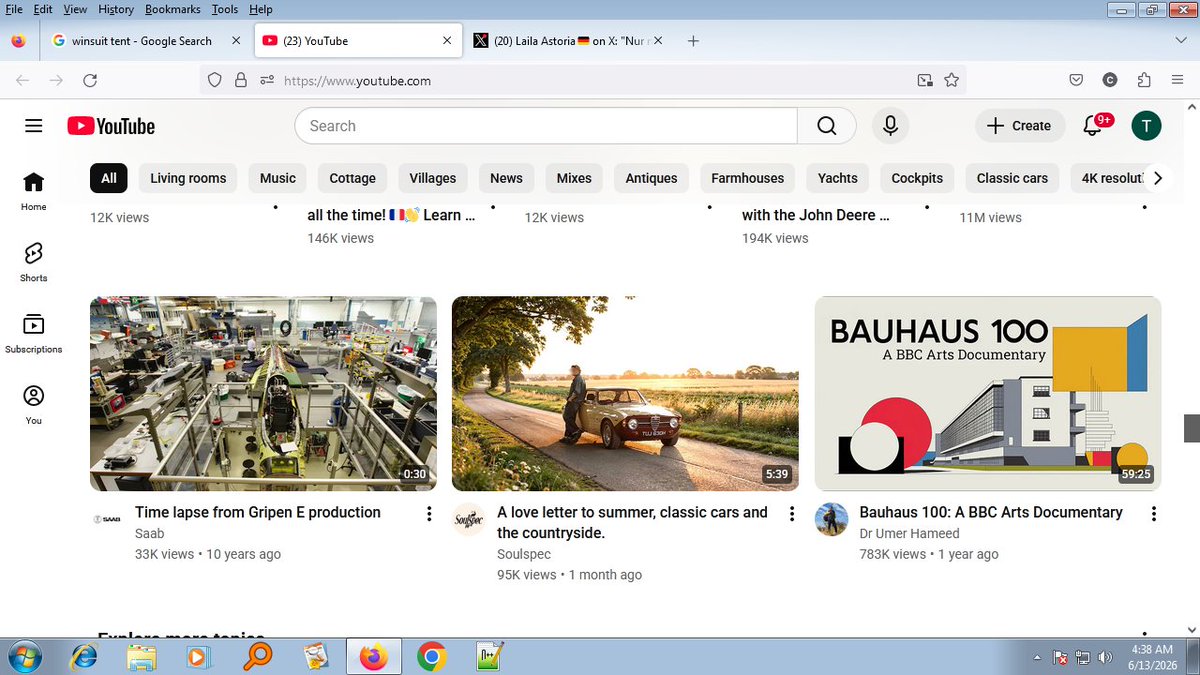
Task: Click the page vertical scrollbar thumb
Action: click(1191, 428)
